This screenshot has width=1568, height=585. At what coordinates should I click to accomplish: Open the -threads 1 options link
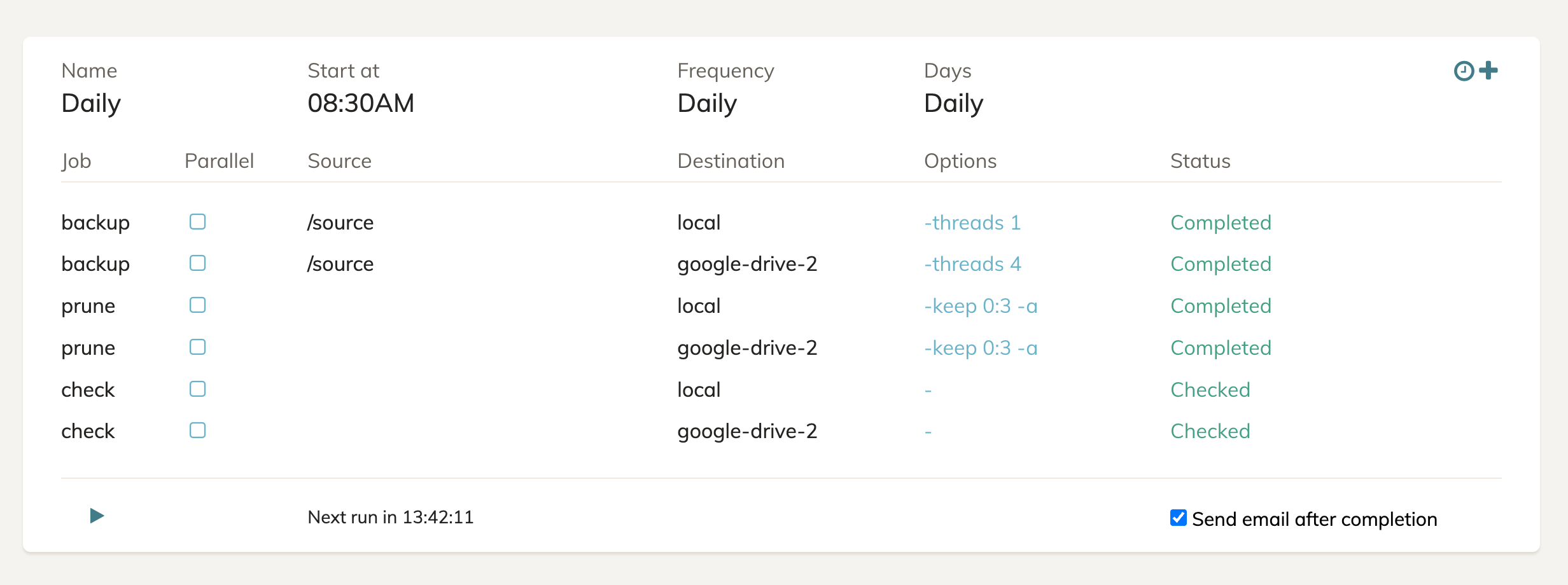point(972,223)
